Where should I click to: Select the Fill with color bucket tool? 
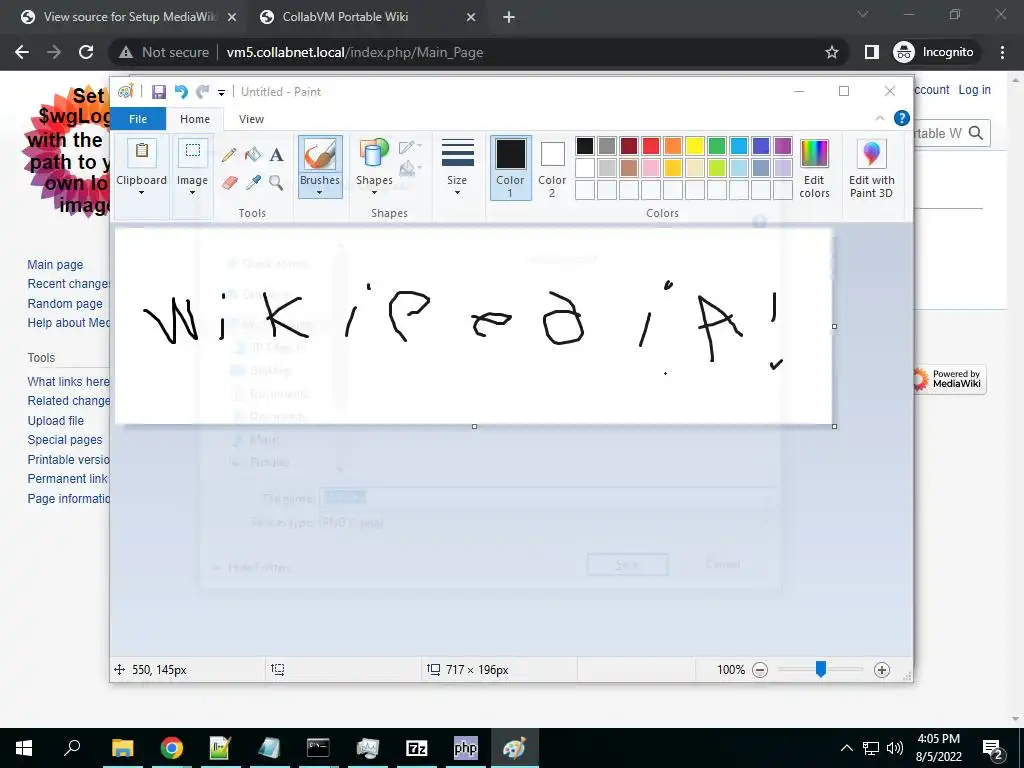tap(253, 155)
